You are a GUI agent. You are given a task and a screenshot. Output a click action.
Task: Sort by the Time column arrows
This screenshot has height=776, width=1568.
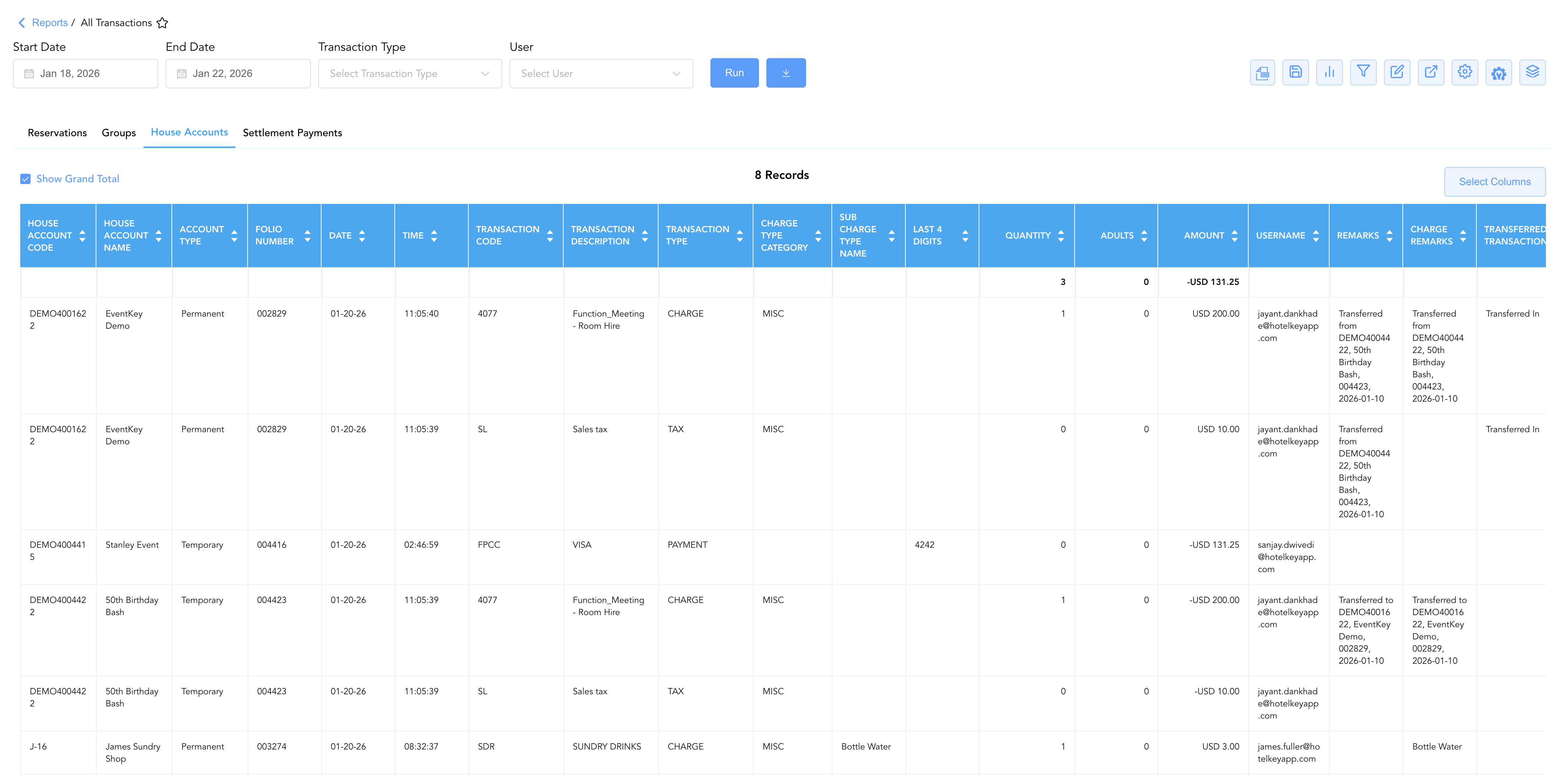434,236
